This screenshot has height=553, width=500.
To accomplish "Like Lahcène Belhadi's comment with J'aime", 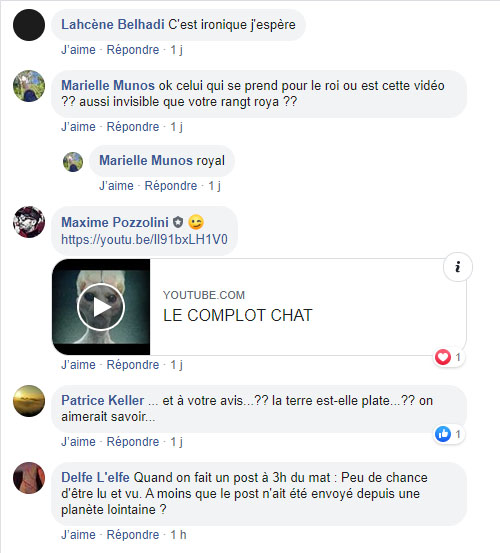I will 78,50.
